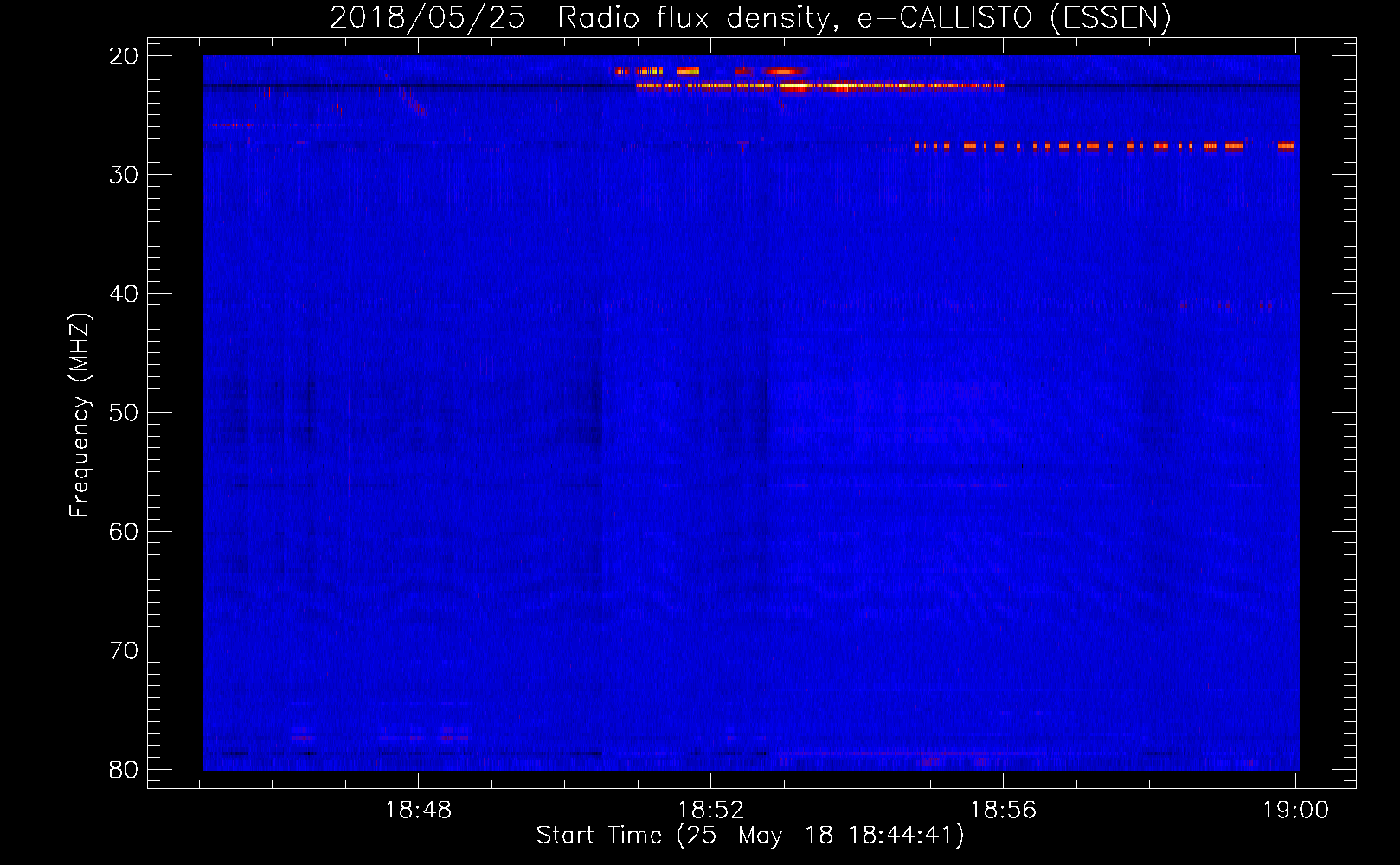This screenshot has width=1400, height=865.
Task: Click the 60 frequency tick label
Action: [124, 532]
